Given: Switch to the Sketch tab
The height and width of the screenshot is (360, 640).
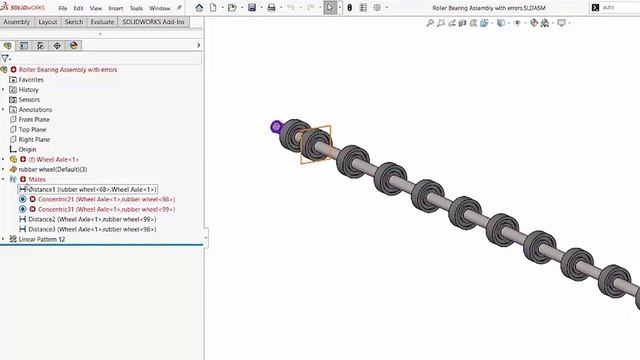Looking at the screenshot, I should 74,22.
